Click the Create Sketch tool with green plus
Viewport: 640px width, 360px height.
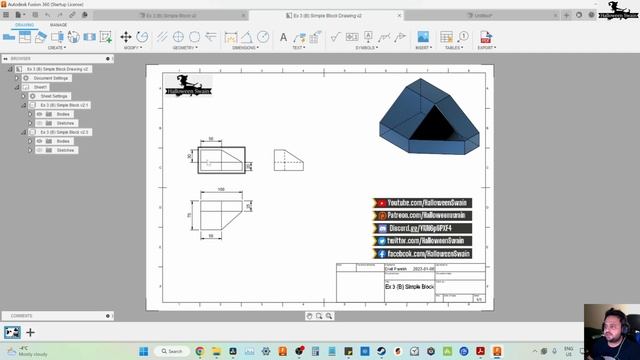(x=106, y=37)
